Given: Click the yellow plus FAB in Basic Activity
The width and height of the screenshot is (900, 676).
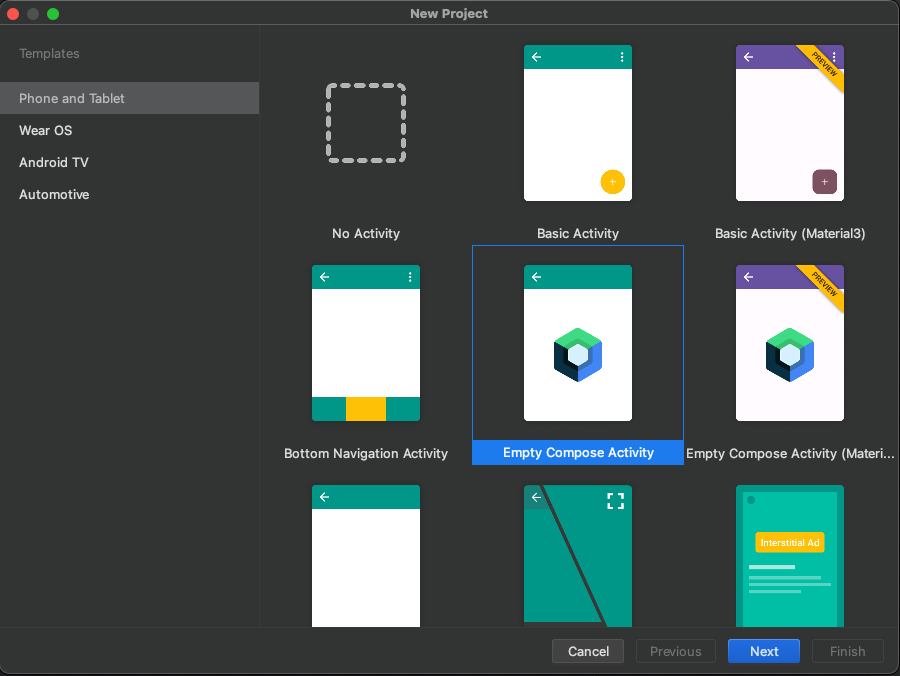Looking at the screenshot, I should point(612,182).
